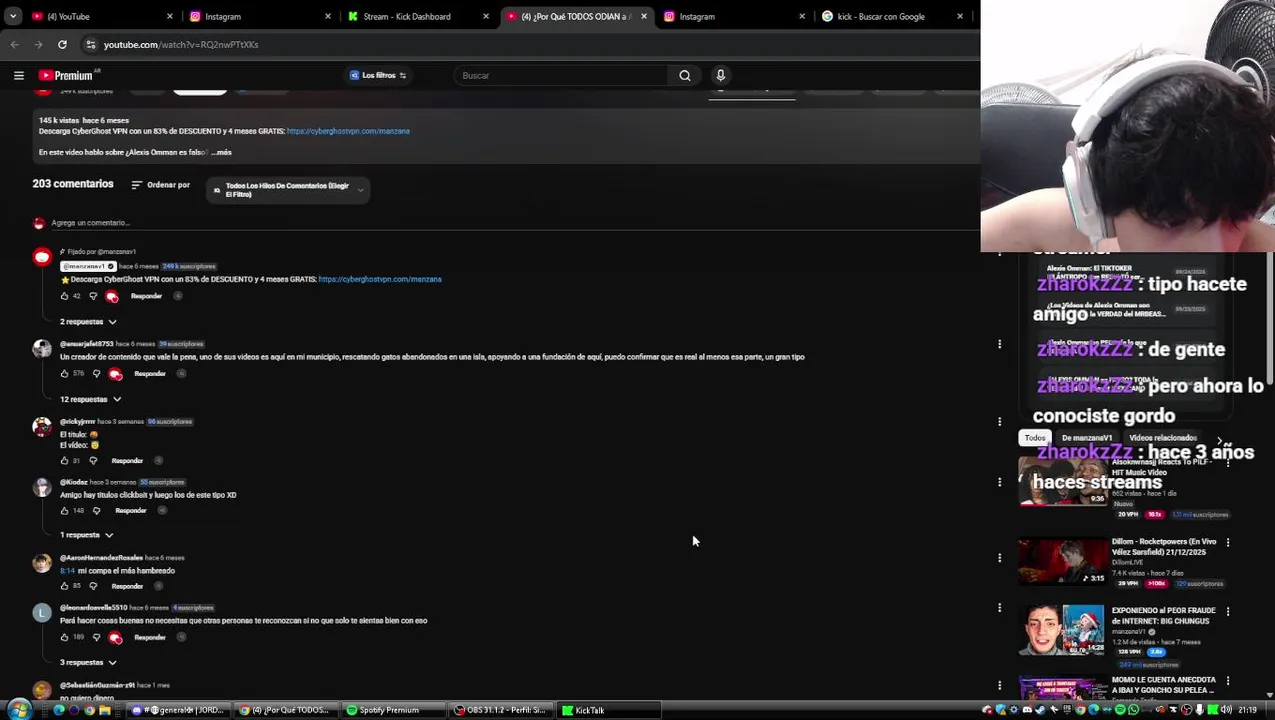
Task: Reply to the AaronHernandezRosales comment
Action: pos(127,586)
